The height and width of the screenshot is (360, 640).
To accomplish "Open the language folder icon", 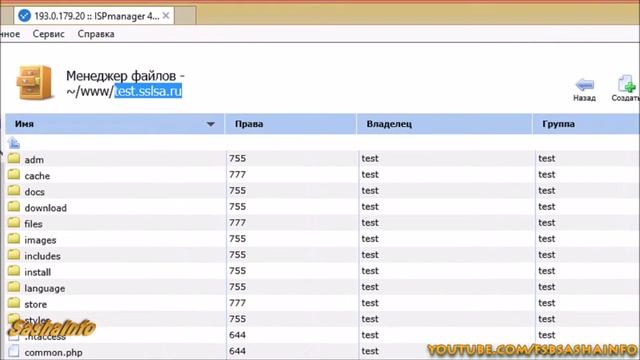I will point(14,287).
